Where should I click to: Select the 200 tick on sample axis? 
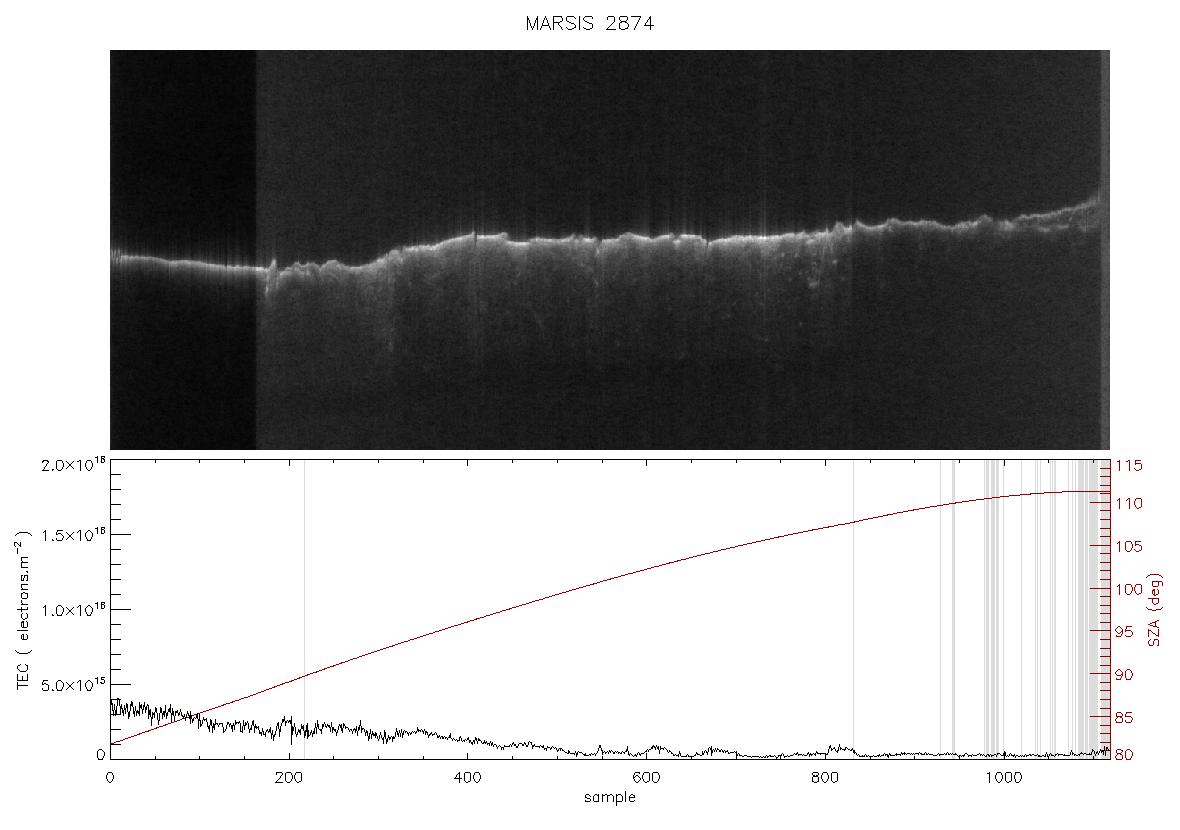click(289, 777)
